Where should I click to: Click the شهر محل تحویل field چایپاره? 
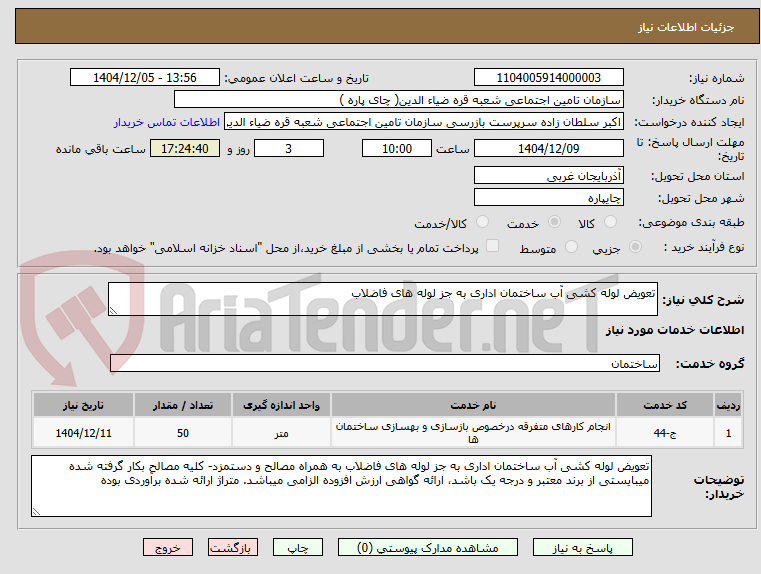click(548, 198)
